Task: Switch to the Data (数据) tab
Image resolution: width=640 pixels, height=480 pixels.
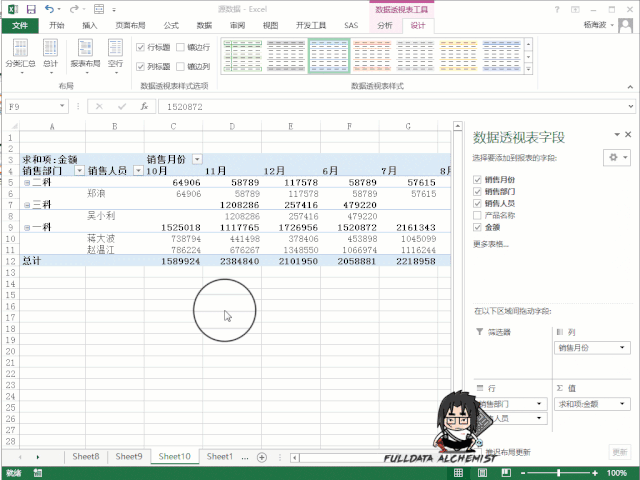Action: 204,25
